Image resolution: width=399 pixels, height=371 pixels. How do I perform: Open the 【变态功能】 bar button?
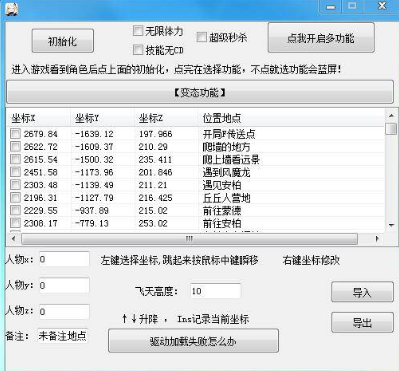(x=200, y=92)
